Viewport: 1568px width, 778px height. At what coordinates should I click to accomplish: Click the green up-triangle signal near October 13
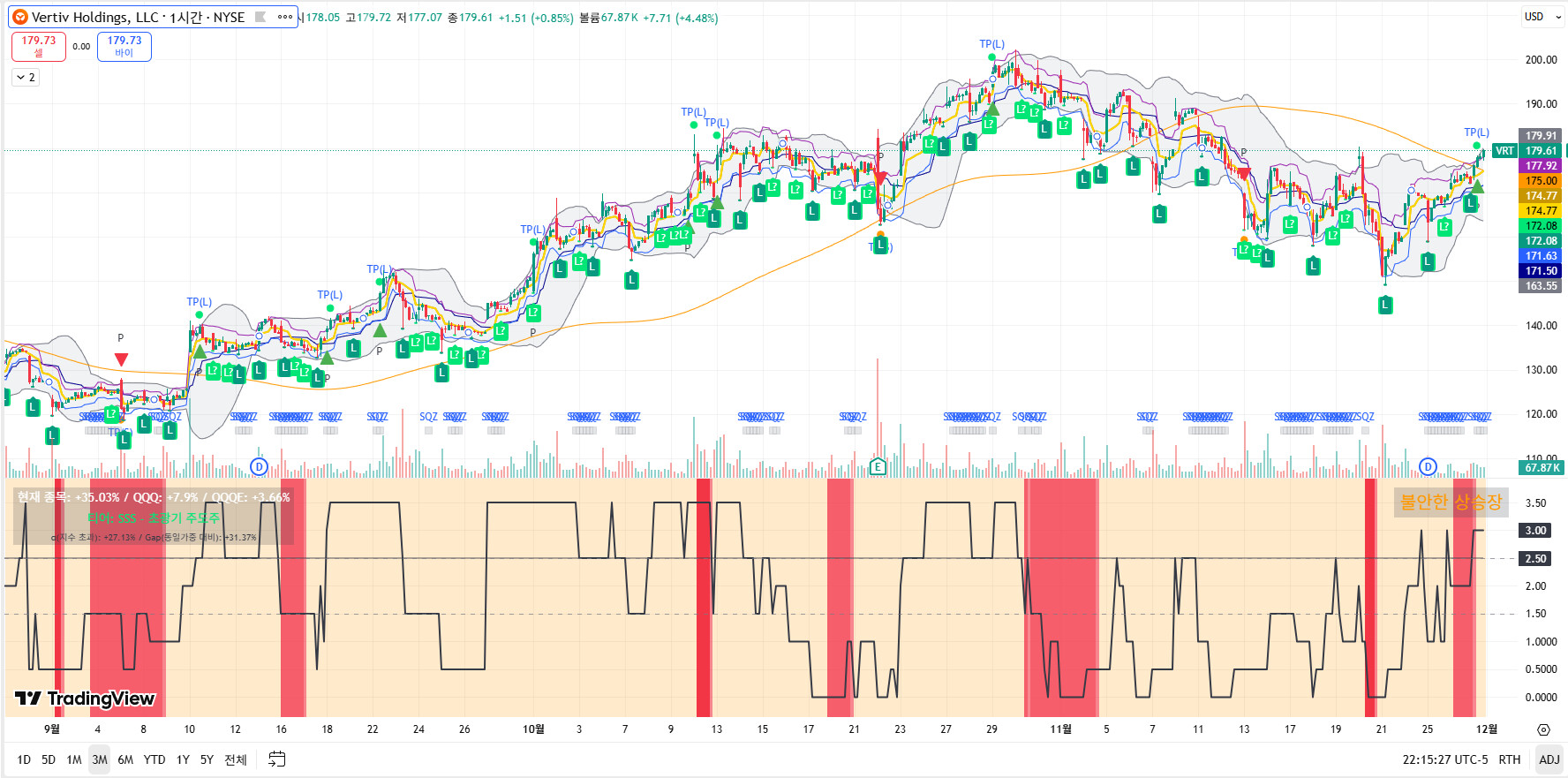coord(717,203)
